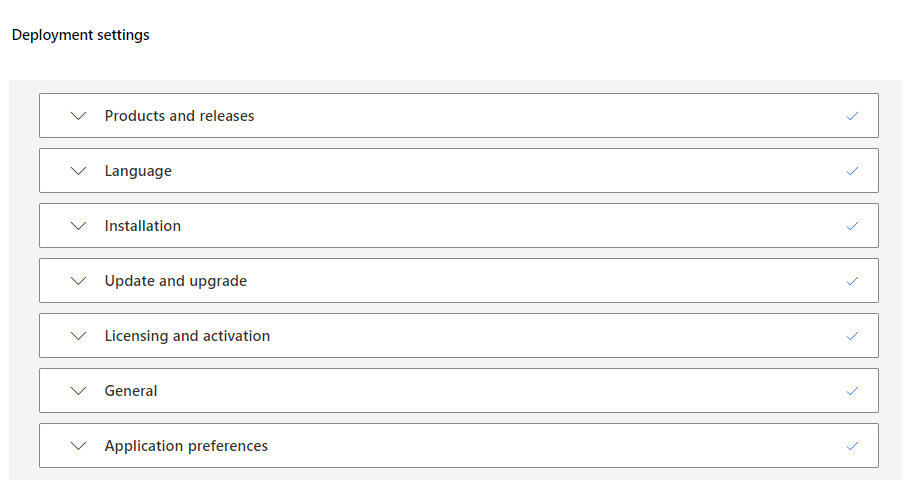911x493 pixels.
Task: Expand the General section chevron
Action: (x=80, y=391)
